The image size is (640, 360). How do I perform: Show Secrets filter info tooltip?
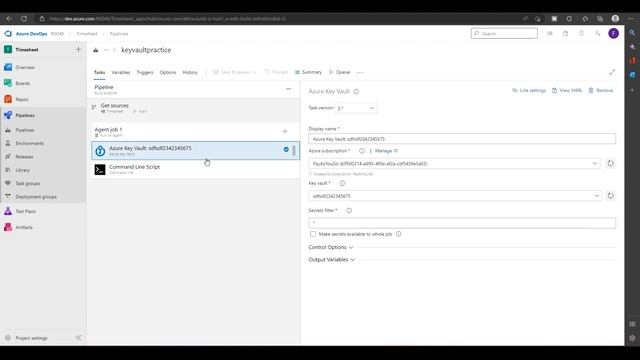pyautogui.click(x=349, y=211)
